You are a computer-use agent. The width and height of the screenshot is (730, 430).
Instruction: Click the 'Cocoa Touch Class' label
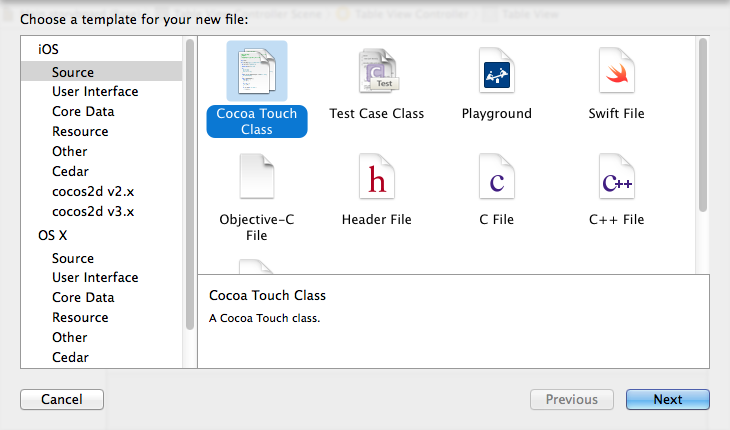257,121
